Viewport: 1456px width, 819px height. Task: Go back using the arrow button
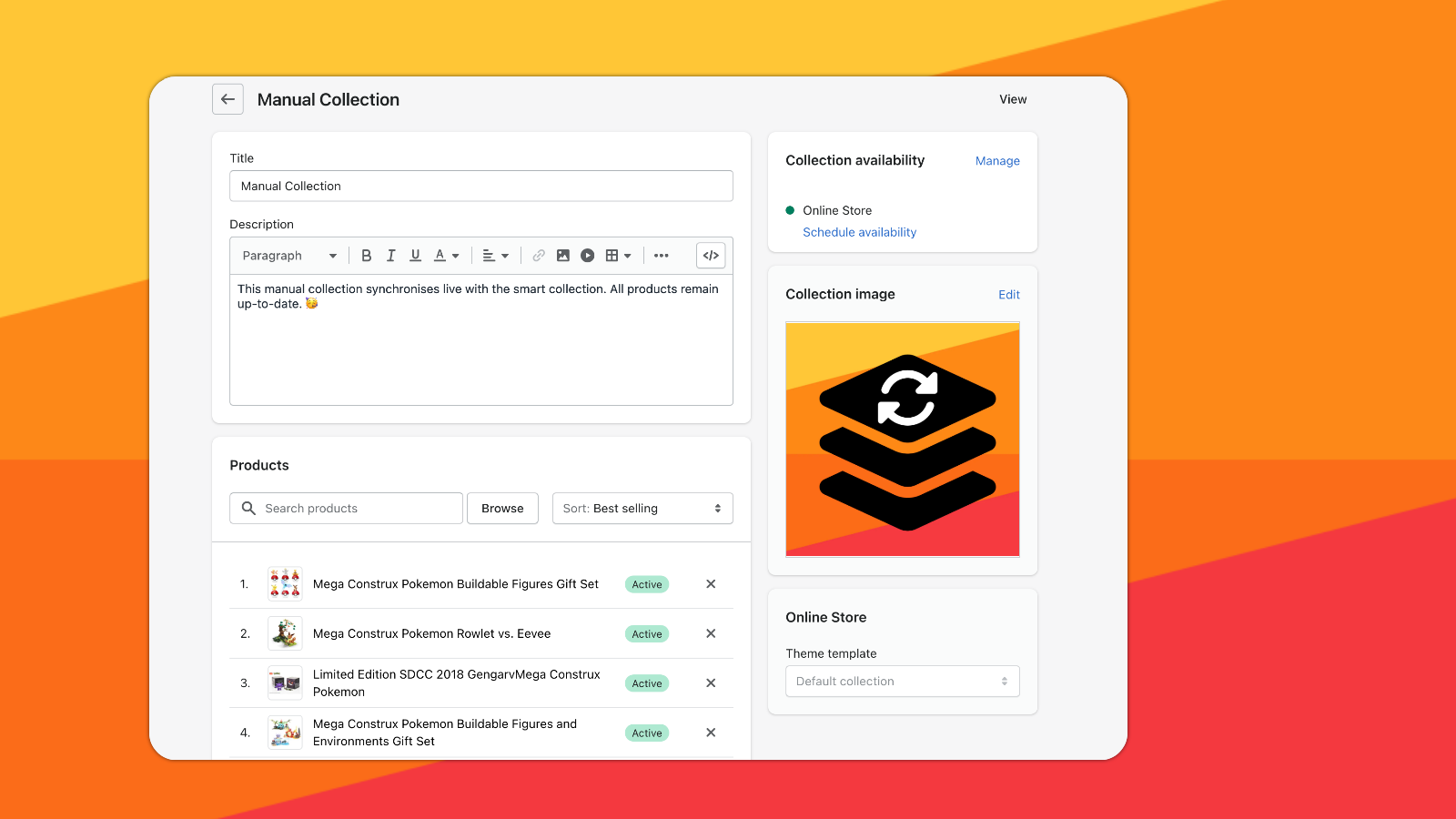point(227,99)
